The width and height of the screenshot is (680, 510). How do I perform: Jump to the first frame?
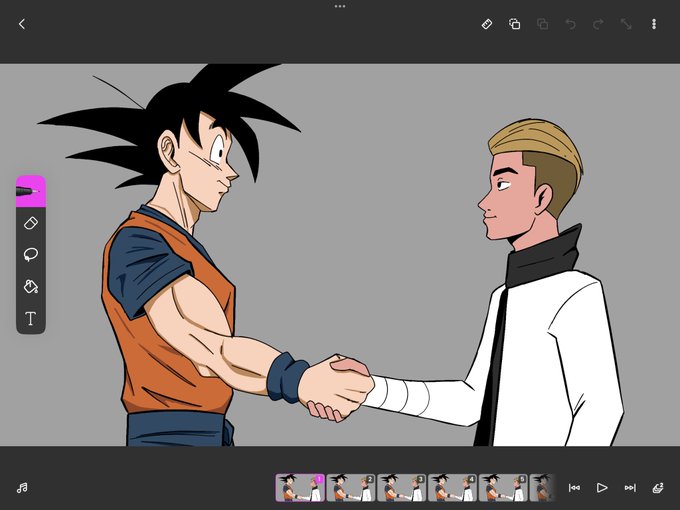[574, 488]
